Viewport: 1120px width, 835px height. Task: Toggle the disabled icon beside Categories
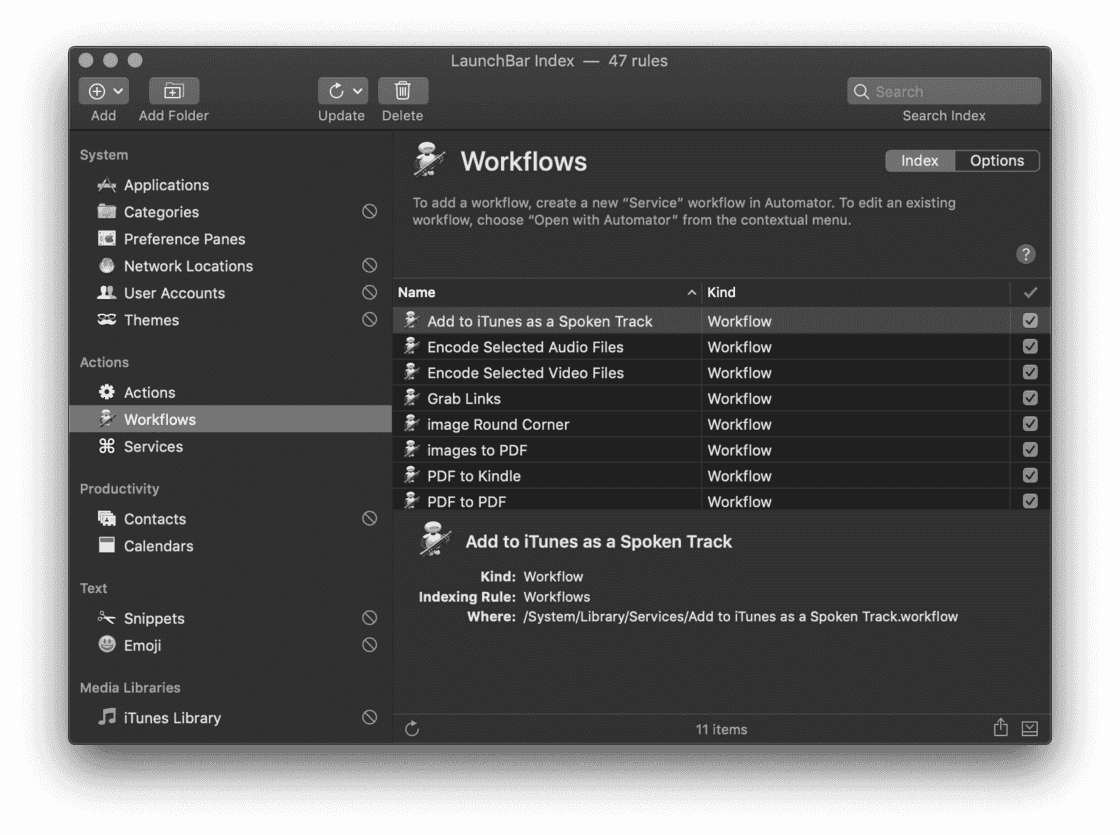369,211
